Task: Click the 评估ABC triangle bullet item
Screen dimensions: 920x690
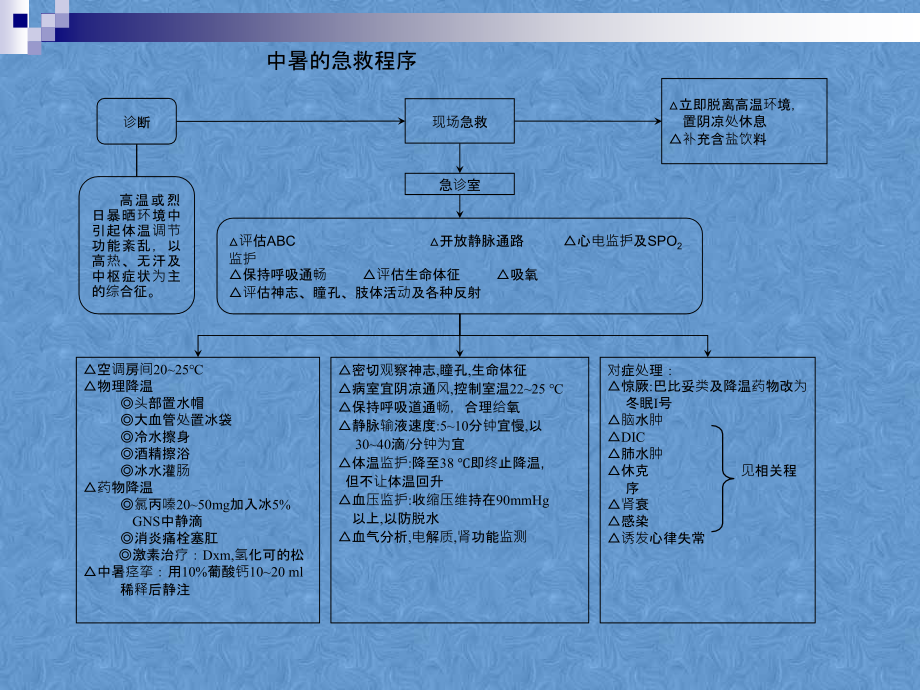Action: [x=262, y=241]
